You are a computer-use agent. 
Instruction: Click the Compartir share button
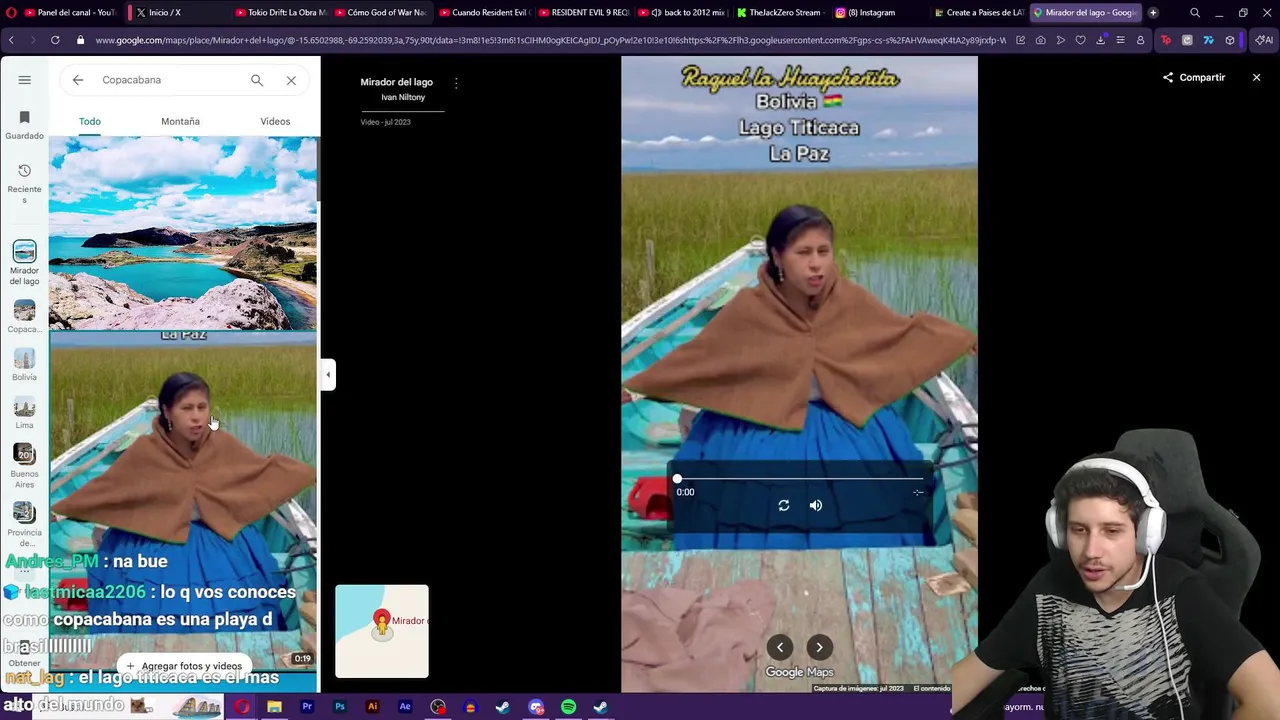pyautogui.click(x=1194, y=77)
